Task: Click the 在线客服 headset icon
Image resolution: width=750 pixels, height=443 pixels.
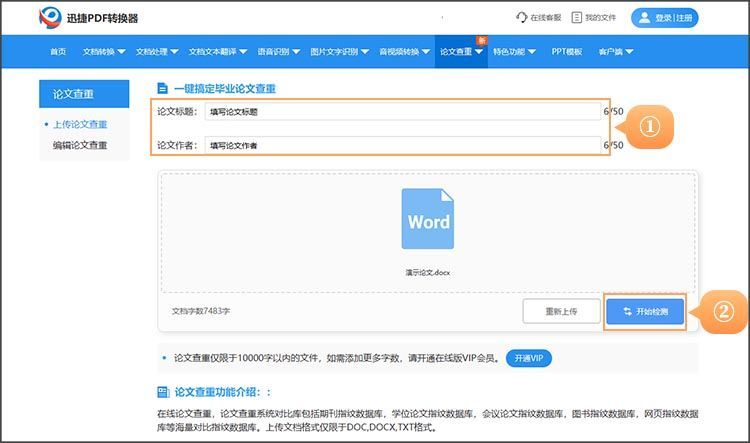Action: 521,18
